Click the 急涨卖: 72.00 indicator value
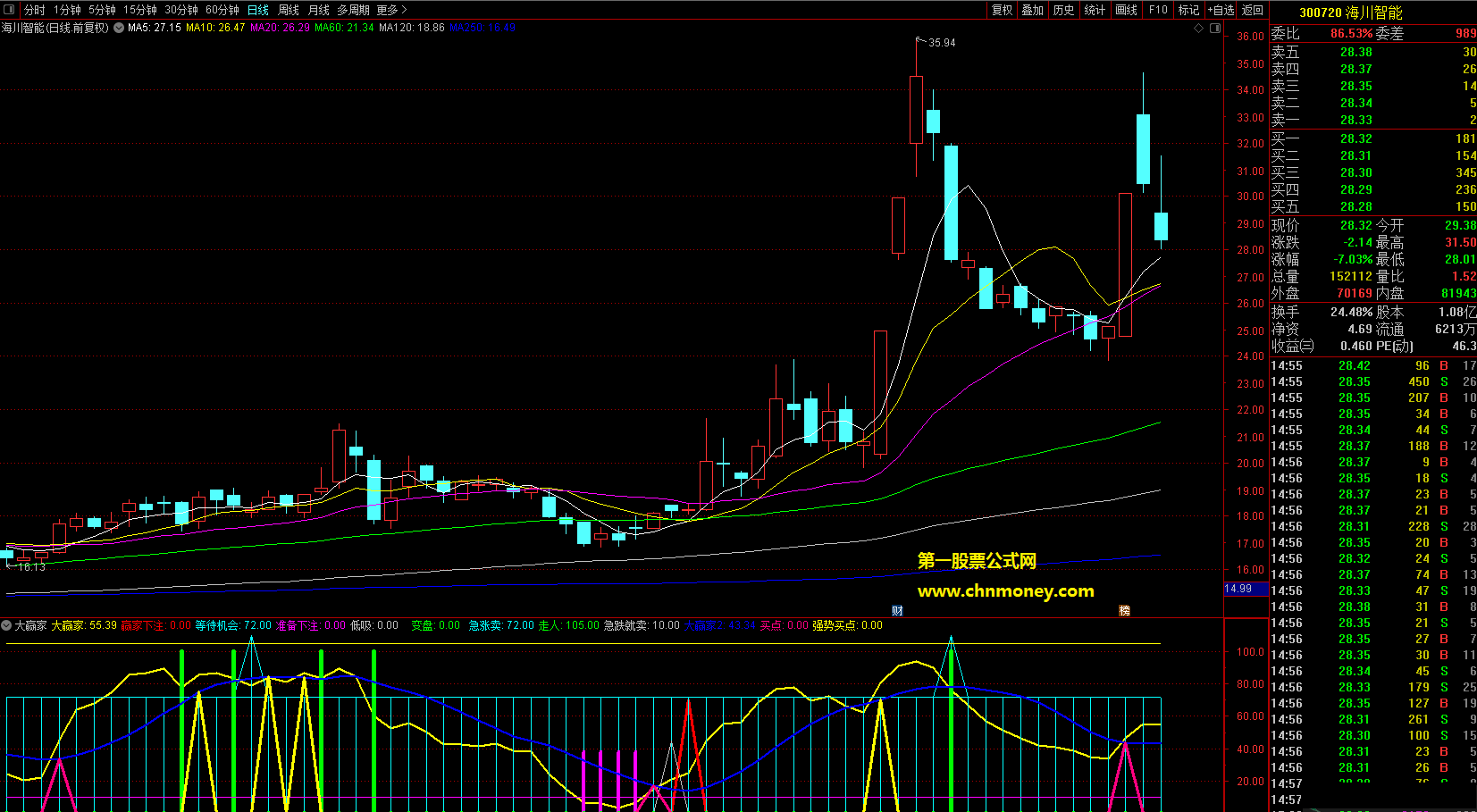 click(x=501, y=625)
